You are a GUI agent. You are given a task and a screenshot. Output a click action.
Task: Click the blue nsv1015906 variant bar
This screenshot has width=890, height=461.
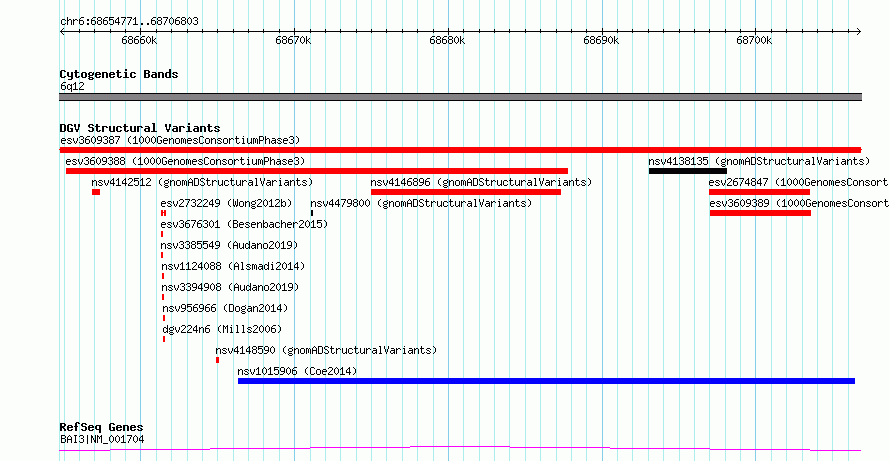click(546, 381)
